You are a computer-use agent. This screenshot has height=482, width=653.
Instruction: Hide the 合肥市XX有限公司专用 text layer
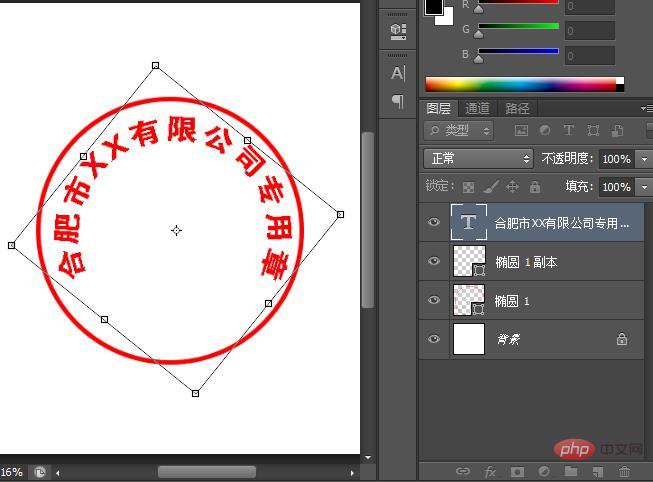click(x=434, y=222)
